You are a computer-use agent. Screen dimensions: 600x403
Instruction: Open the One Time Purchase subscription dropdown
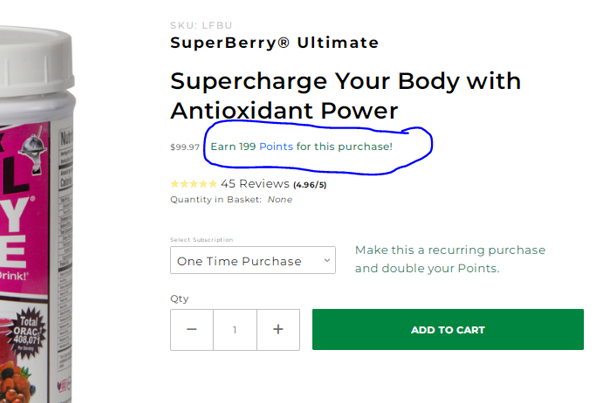coord(253,260)
